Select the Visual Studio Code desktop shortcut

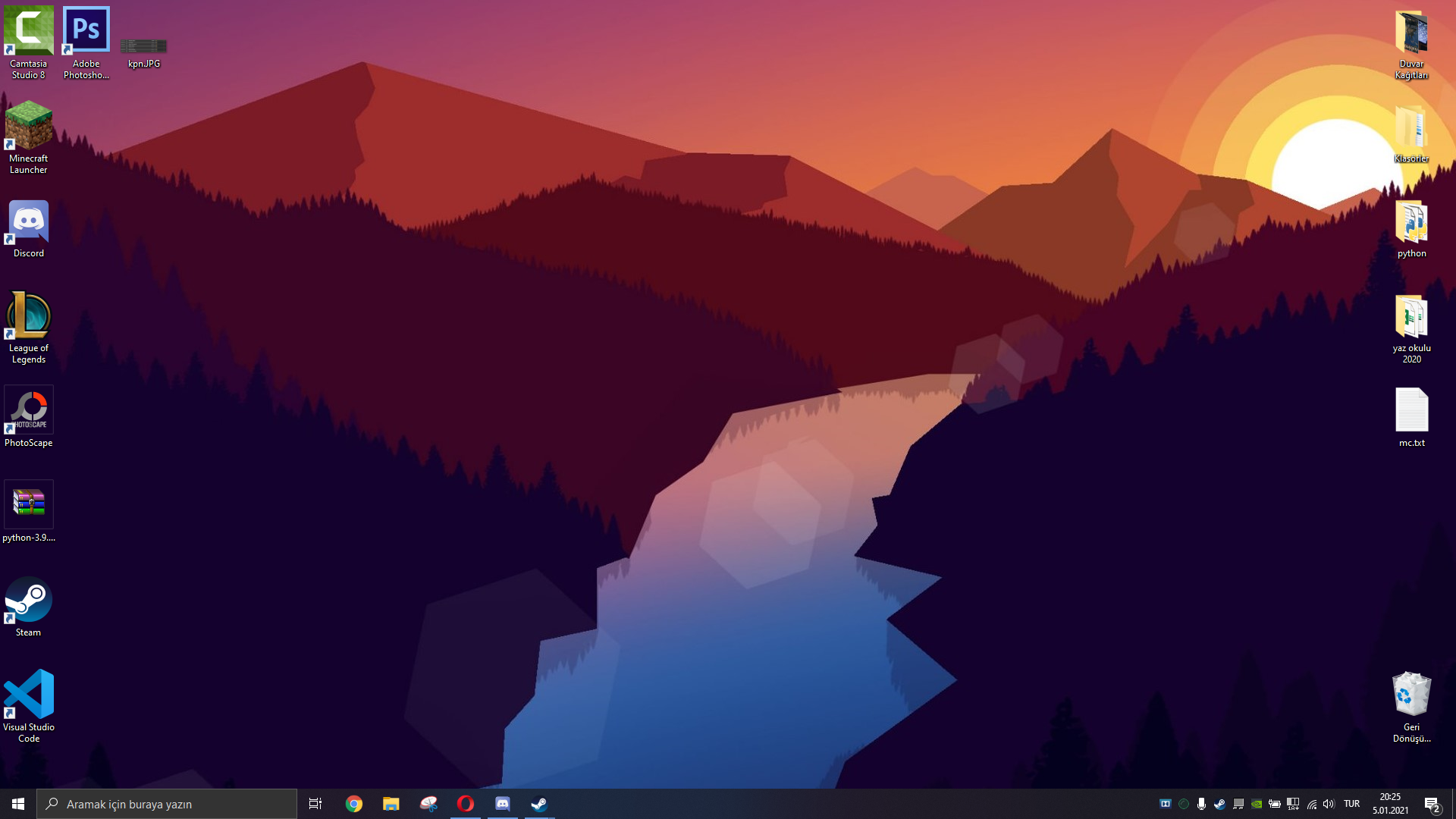click(x=28, y=706)
